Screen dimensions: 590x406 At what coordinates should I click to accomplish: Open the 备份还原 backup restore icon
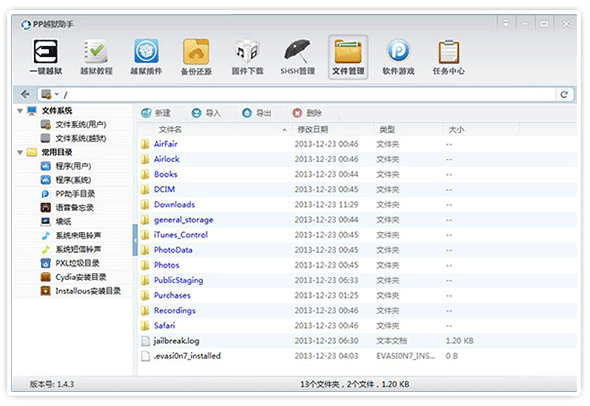[x=196, y=57]
